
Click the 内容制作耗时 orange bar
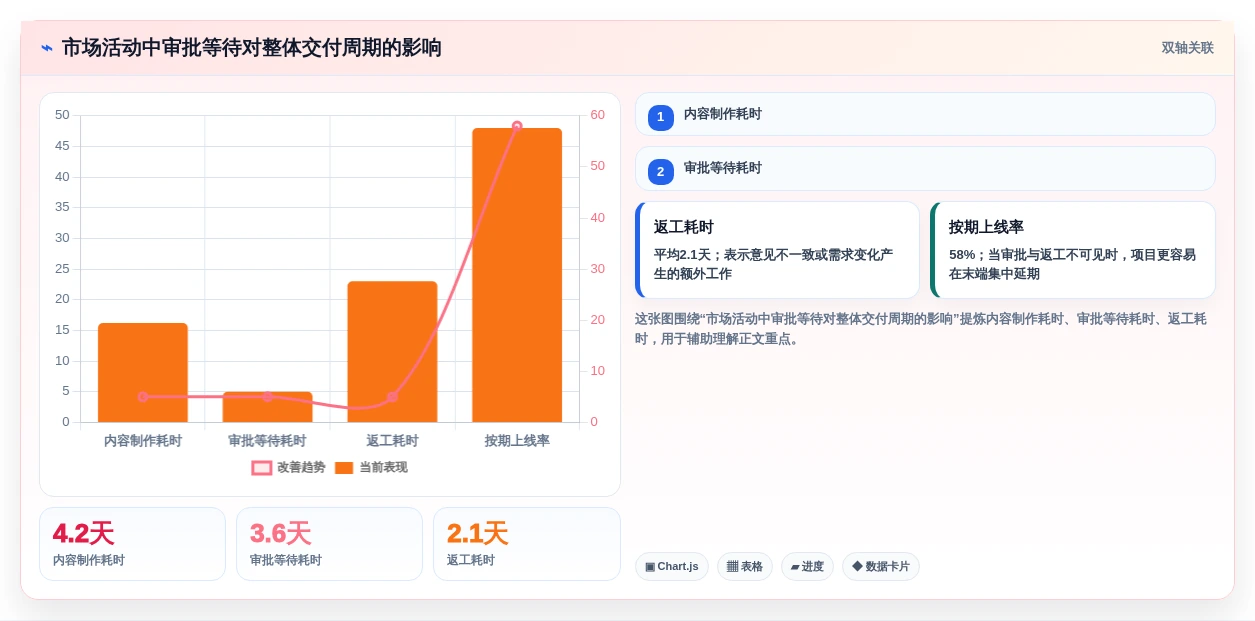pos(143,372)
